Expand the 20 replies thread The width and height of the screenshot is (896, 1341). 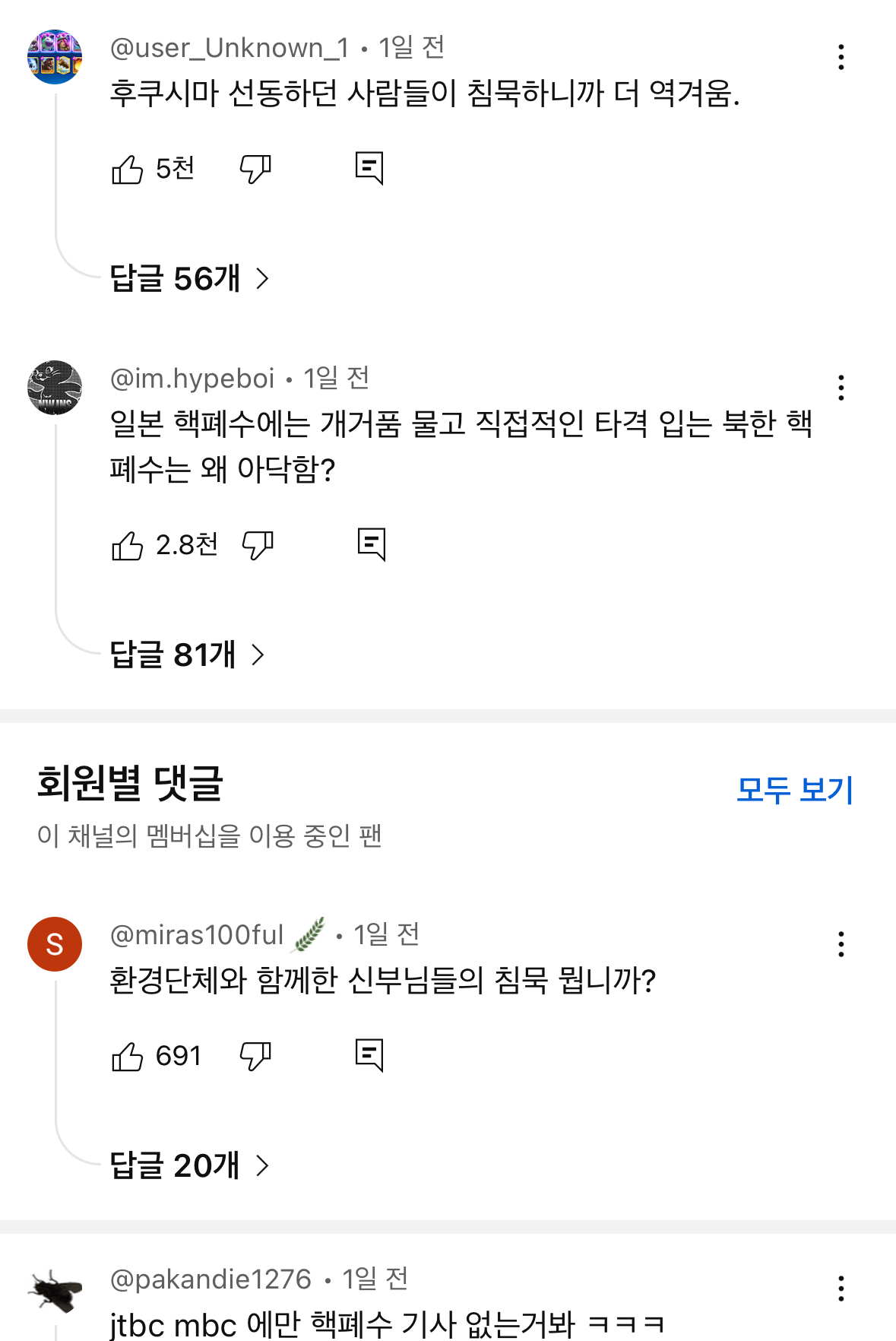pos(189,1165)
